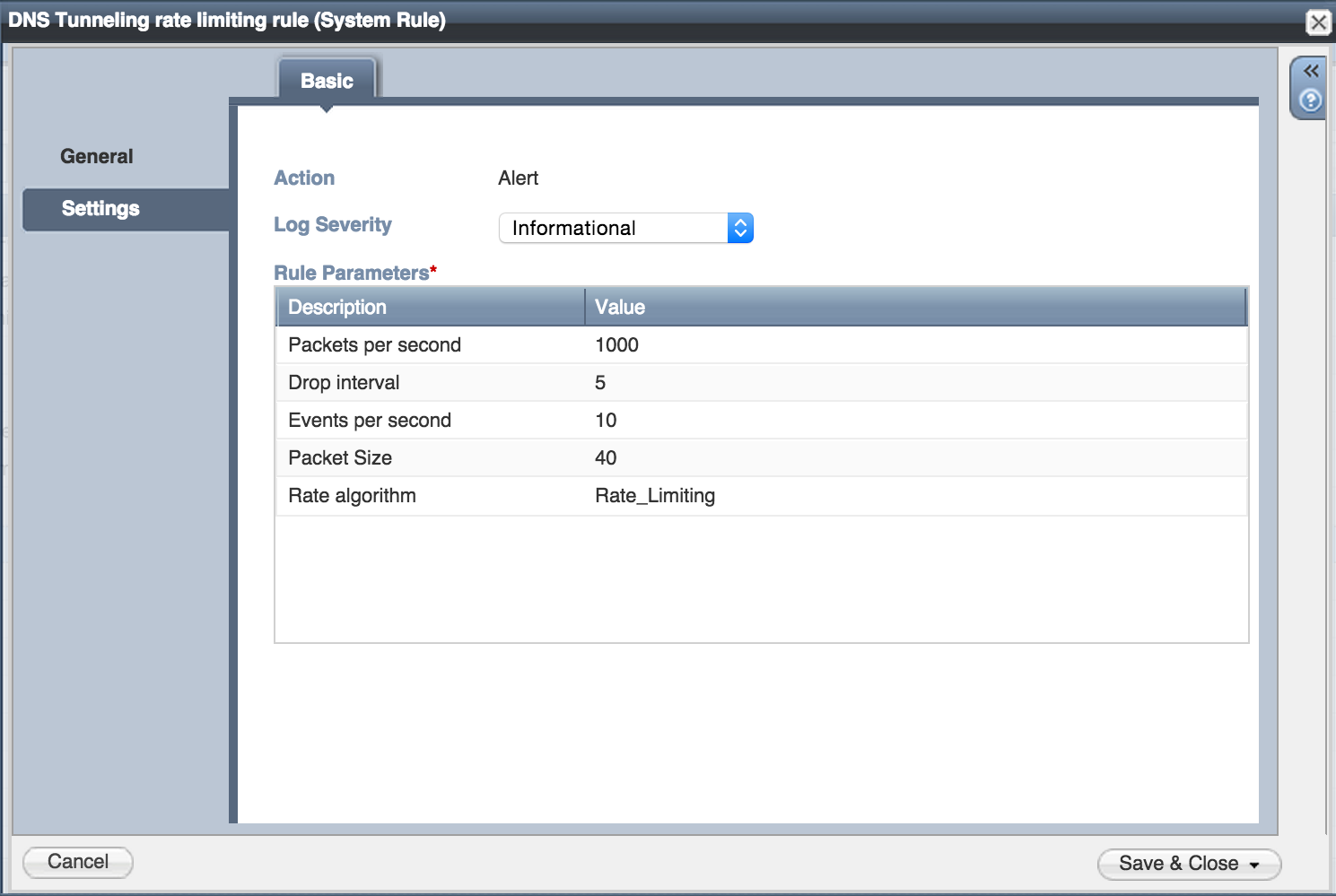
Task: Click the Packet Size value 40
Action: click(606, 458)
